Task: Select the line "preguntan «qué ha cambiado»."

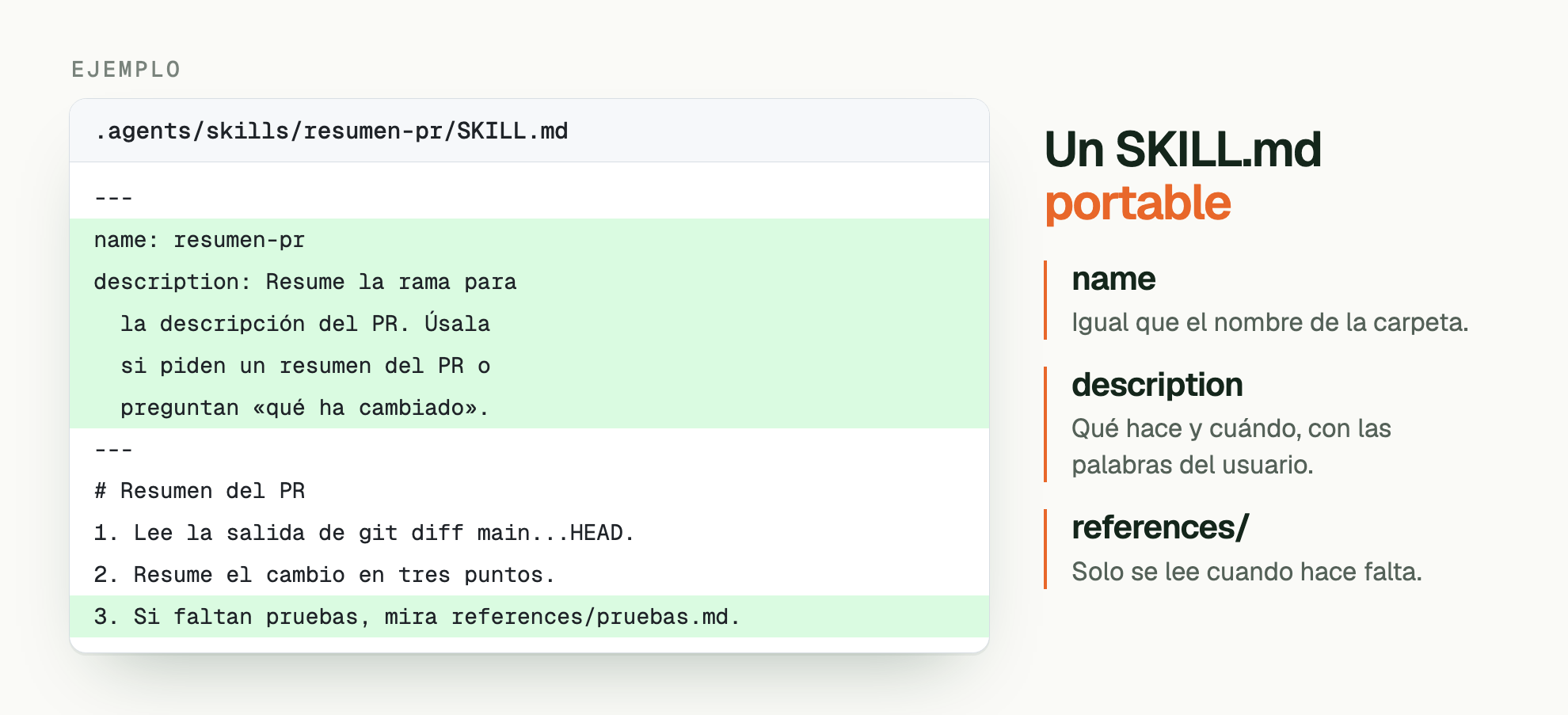Action: tap(305, 408)
